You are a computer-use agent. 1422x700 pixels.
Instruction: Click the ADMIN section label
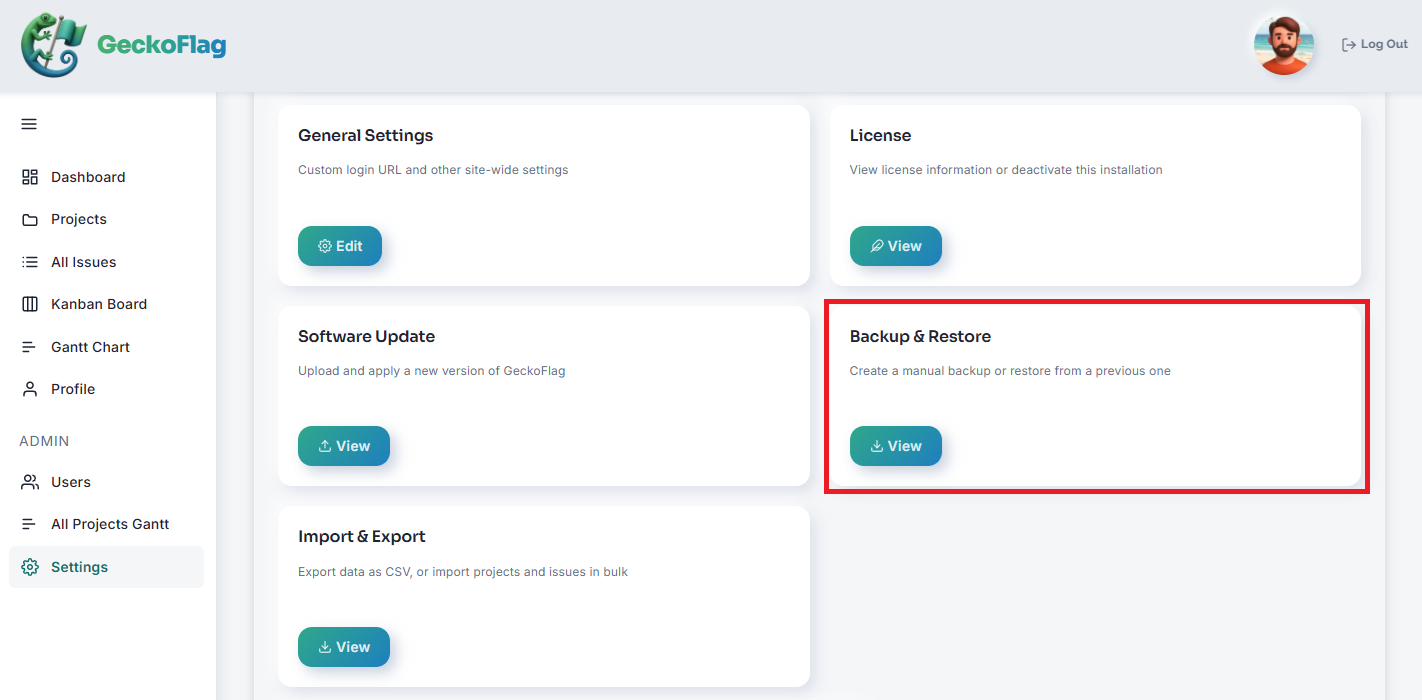tap(44, 441)
